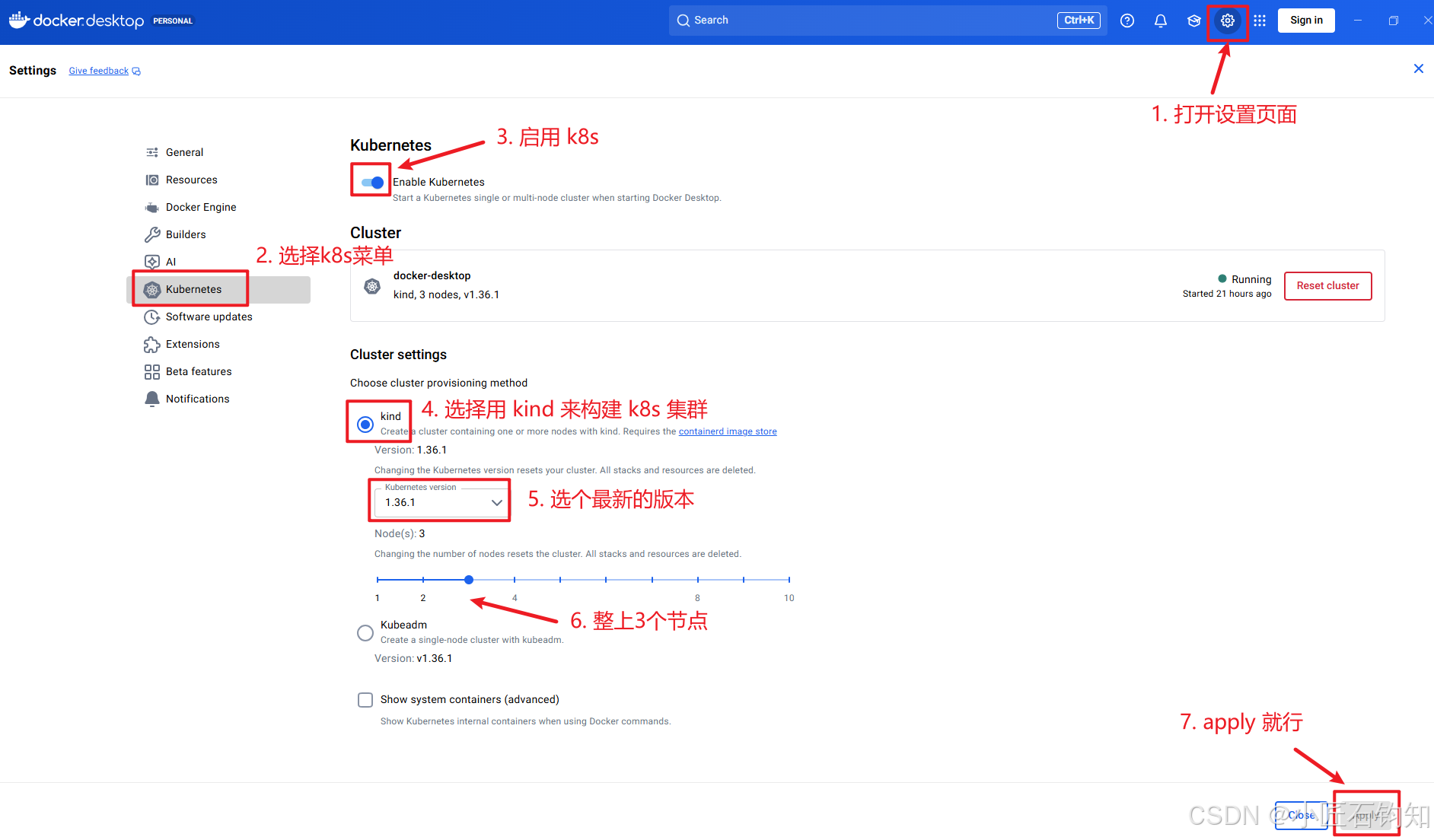
Task: Click the Builders wrench icon
Action: [x=152, y=234]
